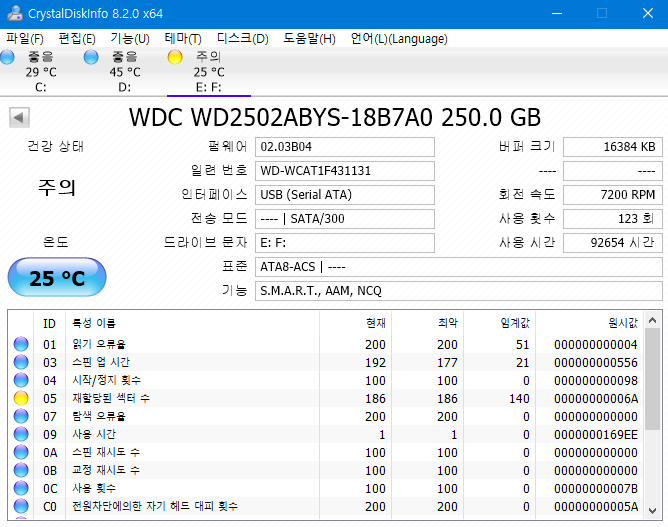The width and height of the screenshot is (668, 527).
Task: Click the 현재 column header
Action: click(355, 323)
